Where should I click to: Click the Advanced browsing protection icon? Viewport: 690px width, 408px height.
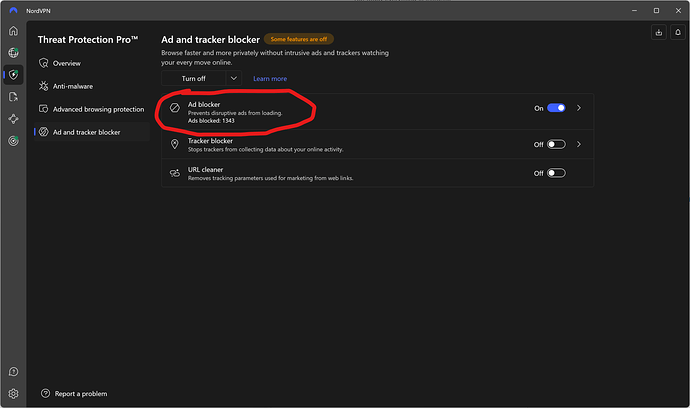[x=44, y=109]
